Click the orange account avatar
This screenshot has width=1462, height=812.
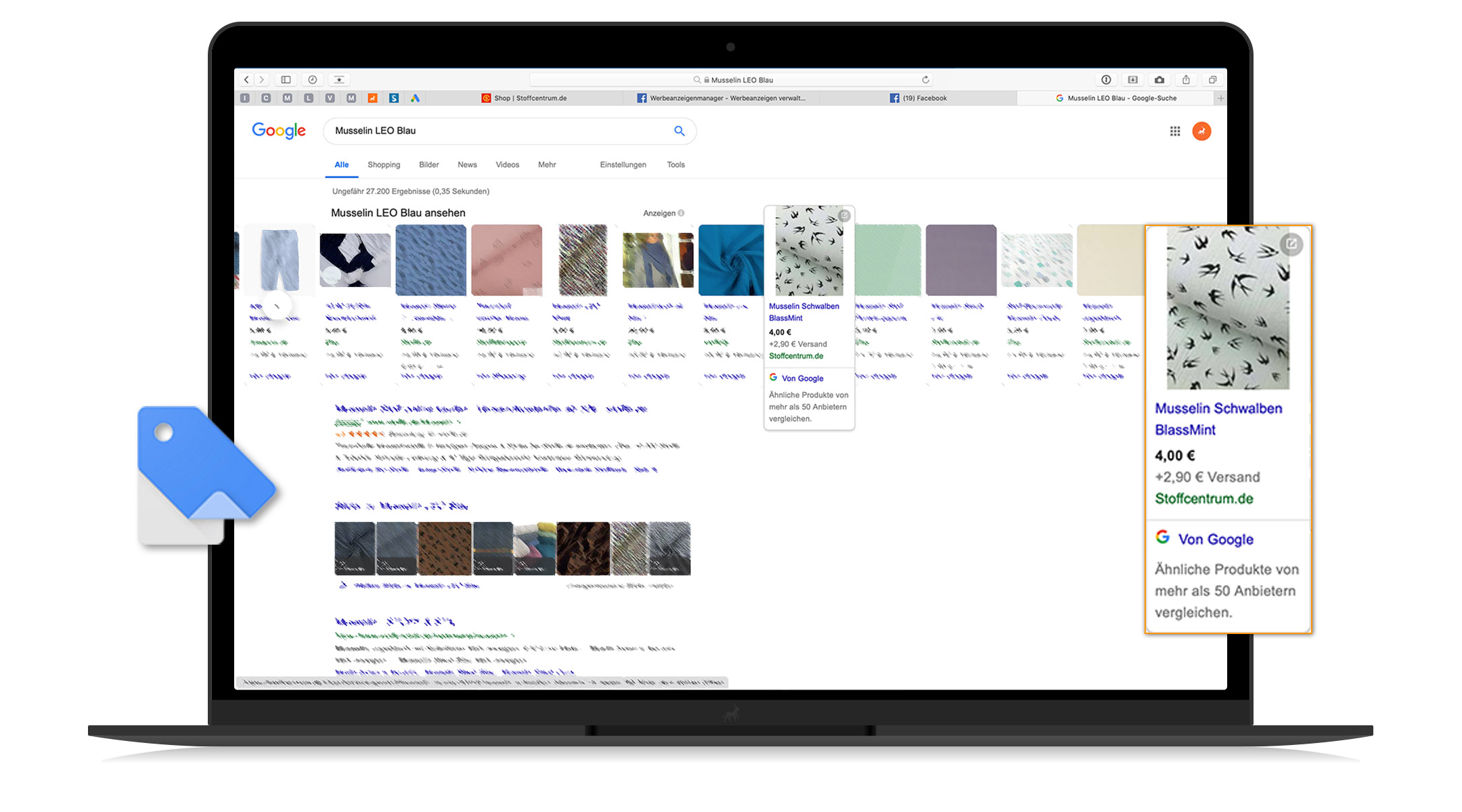(1201, 131)
